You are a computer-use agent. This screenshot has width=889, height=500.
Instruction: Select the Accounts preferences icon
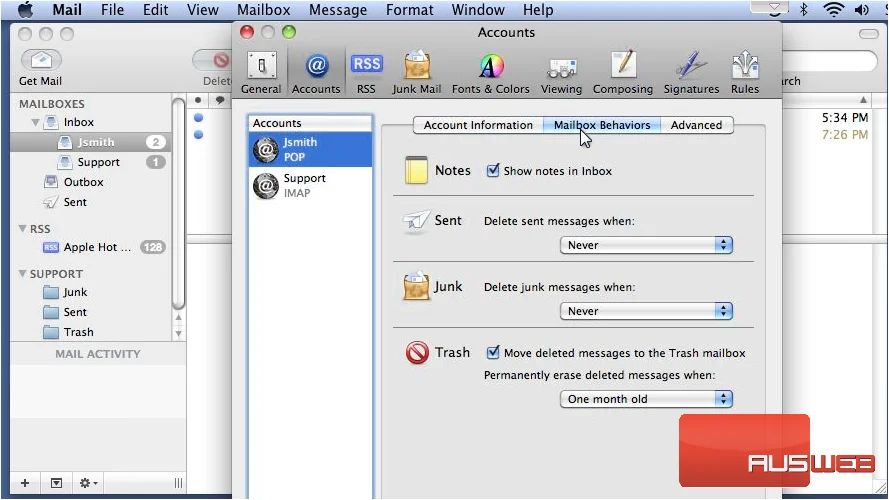pos(316,73)
